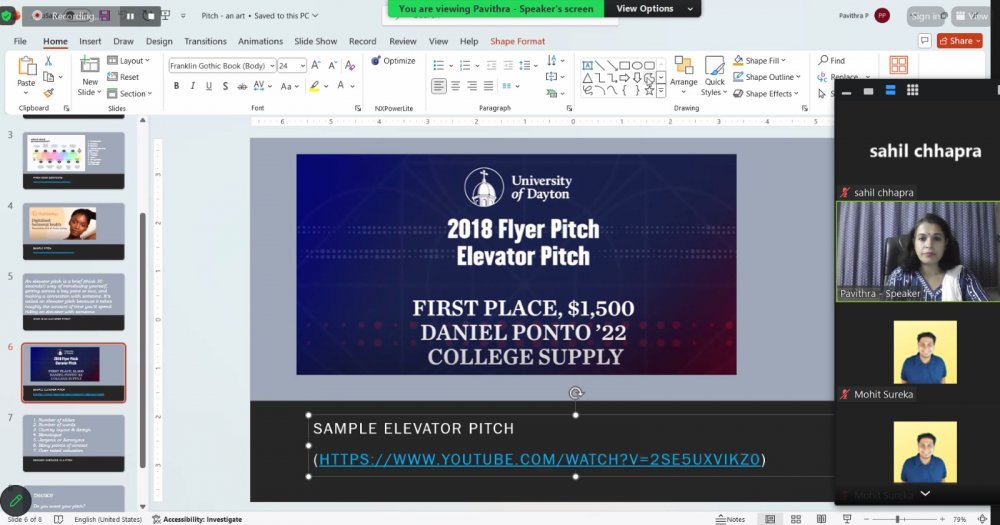Open the font name dropdown
The height and width of the screenshot is (525, 1000).
[270, 66]
